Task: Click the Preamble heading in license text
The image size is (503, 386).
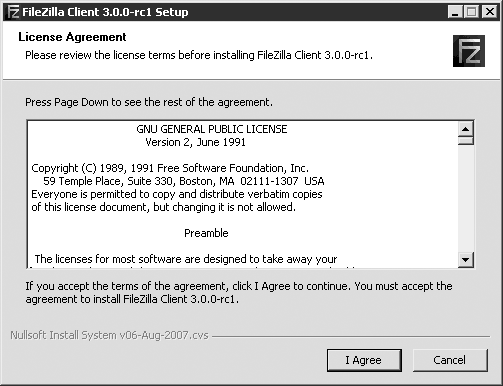Action: pos(206,233)
